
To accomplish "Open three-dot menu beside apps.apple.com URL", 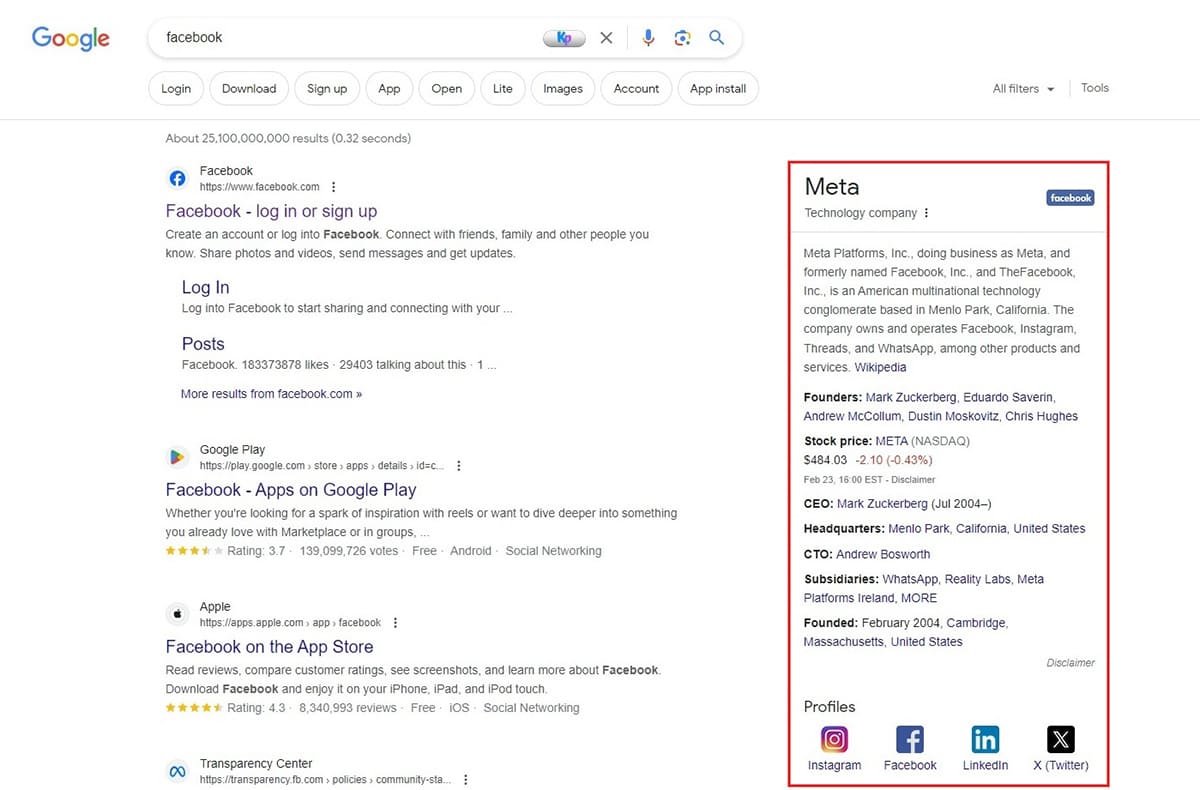I will click(395, 623).
